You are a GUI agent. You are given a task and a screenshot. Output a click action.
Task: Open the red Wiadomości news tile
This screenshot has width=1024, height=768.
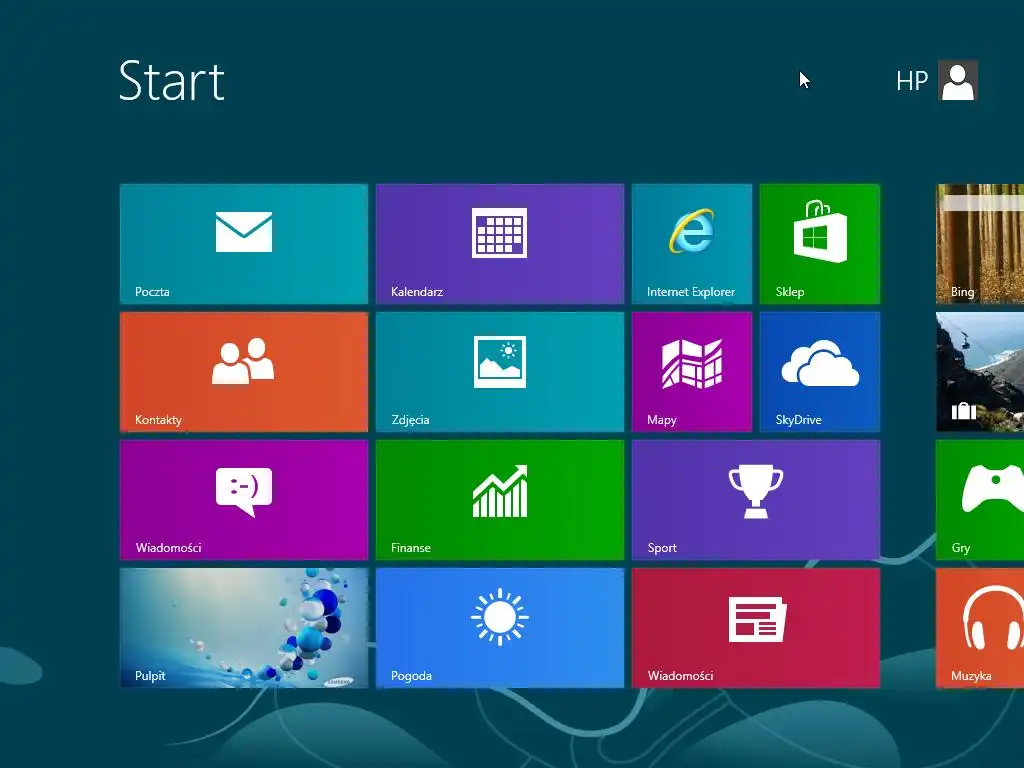tap(756, 628)
